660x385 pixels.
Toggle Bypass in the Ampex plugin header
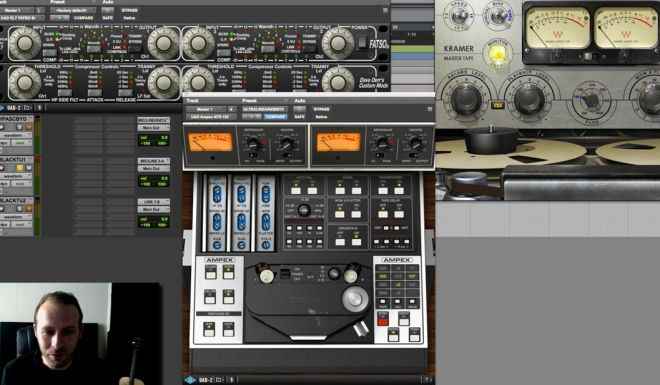click(x=321, y=109)
